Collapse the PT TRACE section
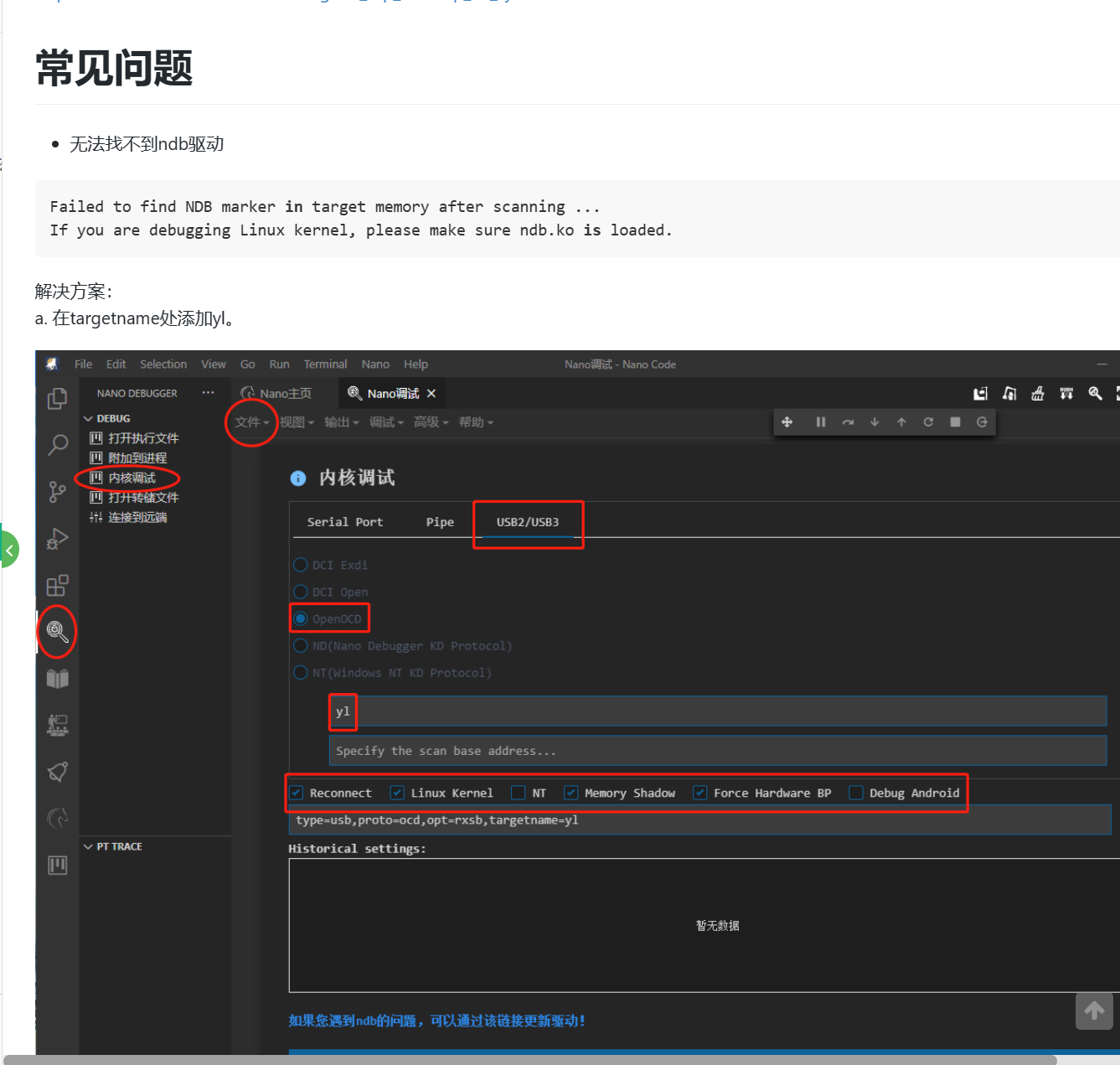1120x1065 pixels. pos(112,846)
